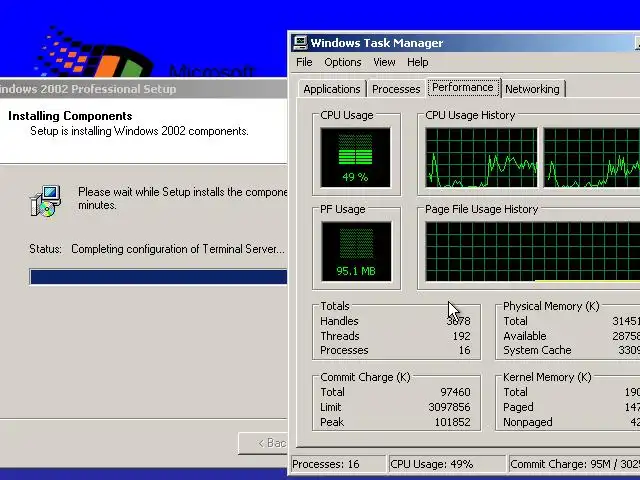Viewport: 640px width, 480px height.
Task: Click the 'Totals' group label
Action: 335,306
